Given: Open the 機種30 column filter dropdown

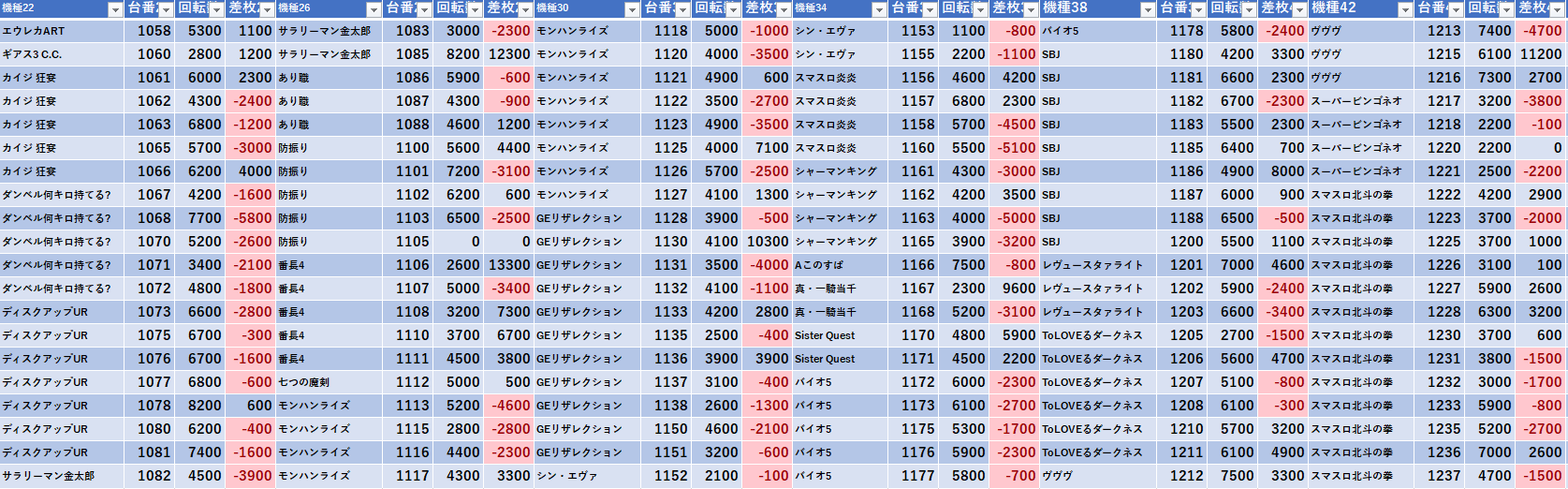Looking at the screenshot, I should (x=632, y=9).
